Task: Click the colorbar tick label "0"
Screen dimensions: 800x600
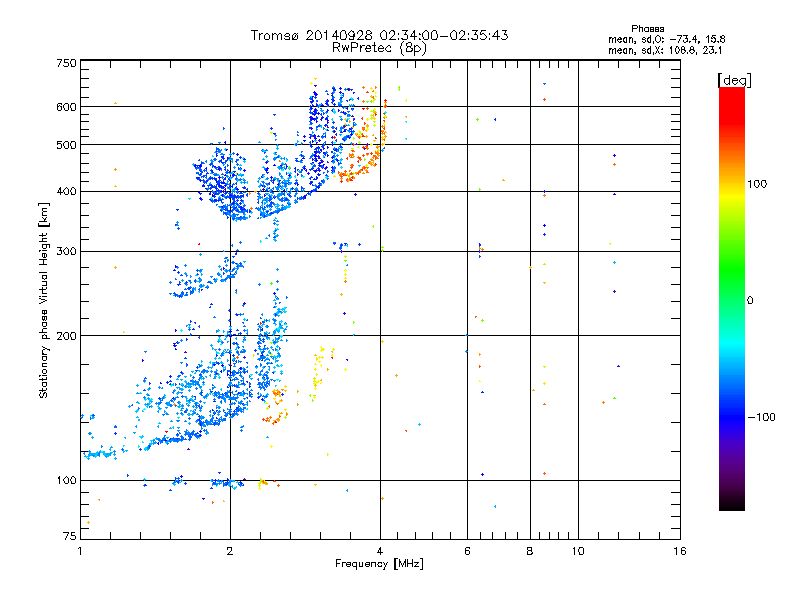Action: pos(750,301)
